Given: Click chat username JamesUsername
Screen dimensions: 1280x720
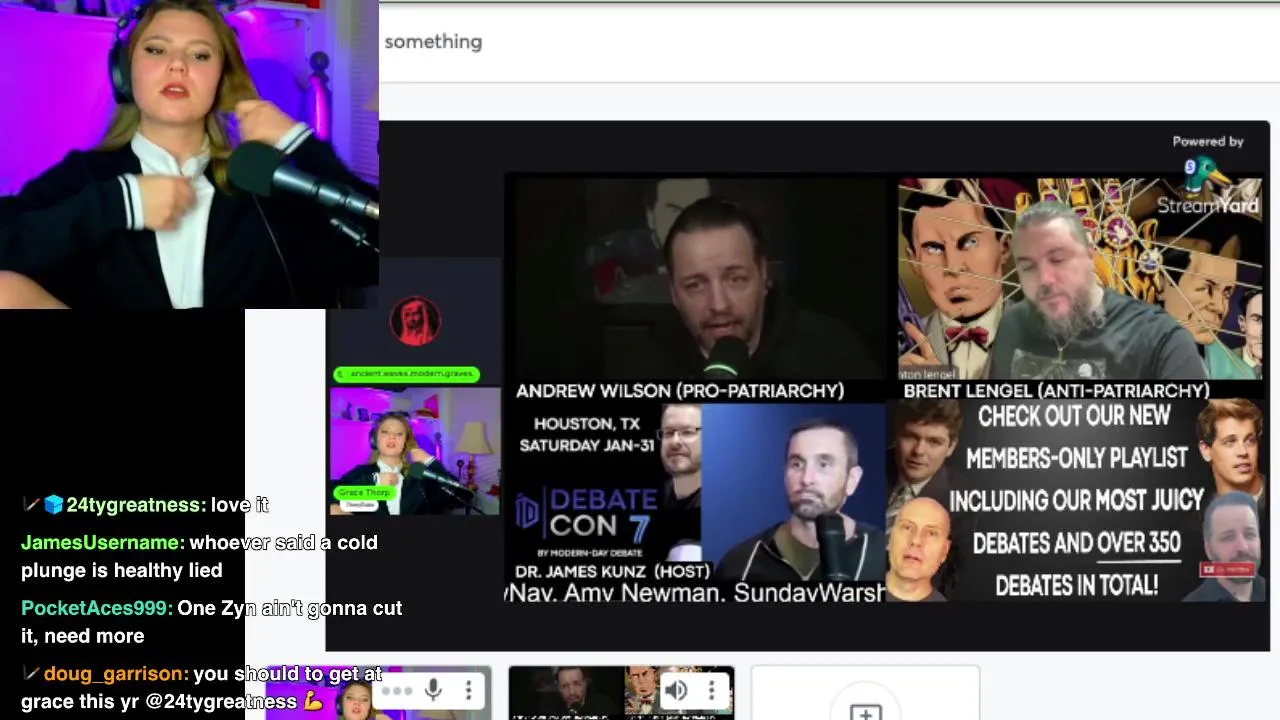Looking at the screenshot, I should (x=103, y=542).
